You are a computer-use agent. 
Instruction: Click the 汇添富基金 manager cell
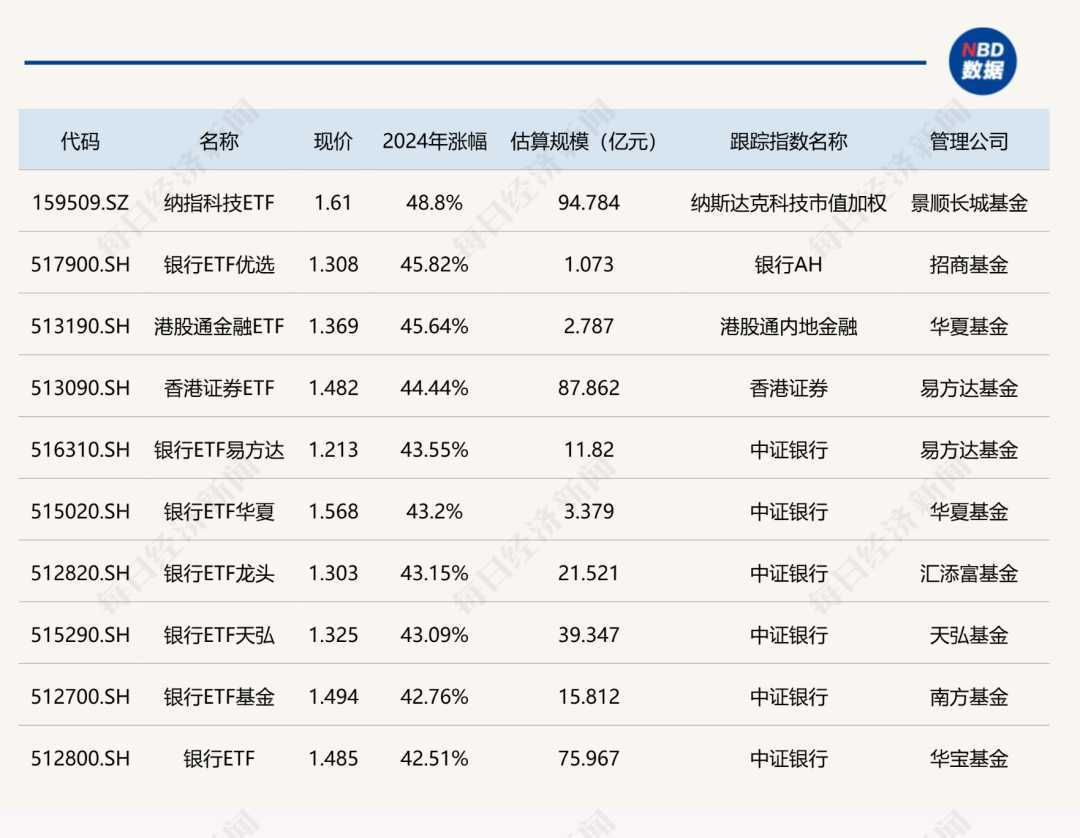(968, 573)
